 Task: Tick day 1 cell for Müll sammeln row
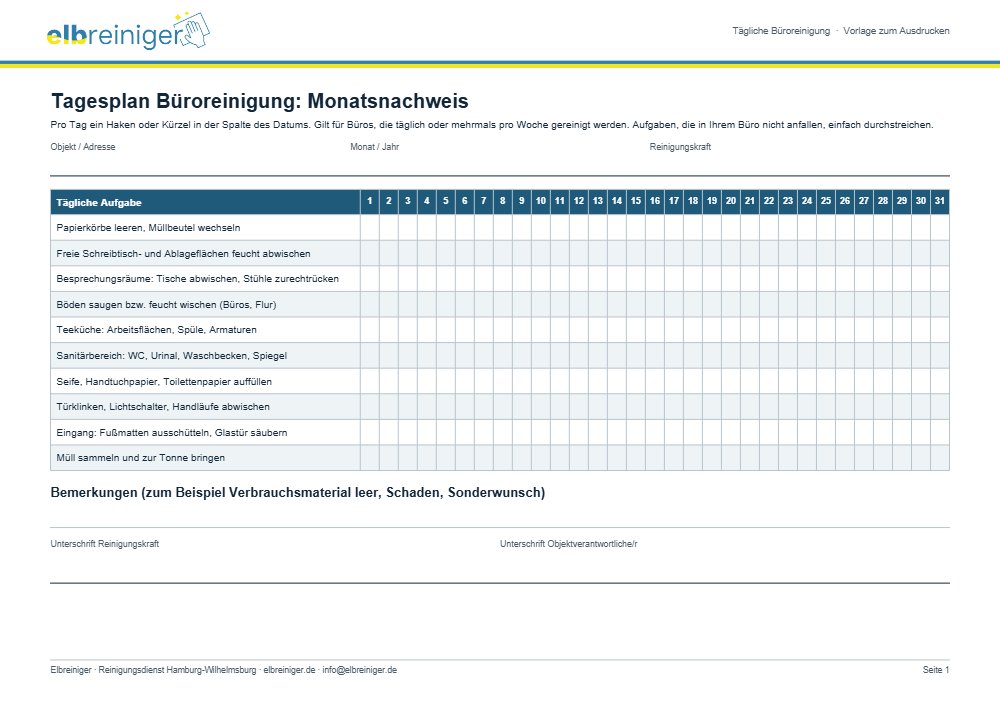coord(370,458)
